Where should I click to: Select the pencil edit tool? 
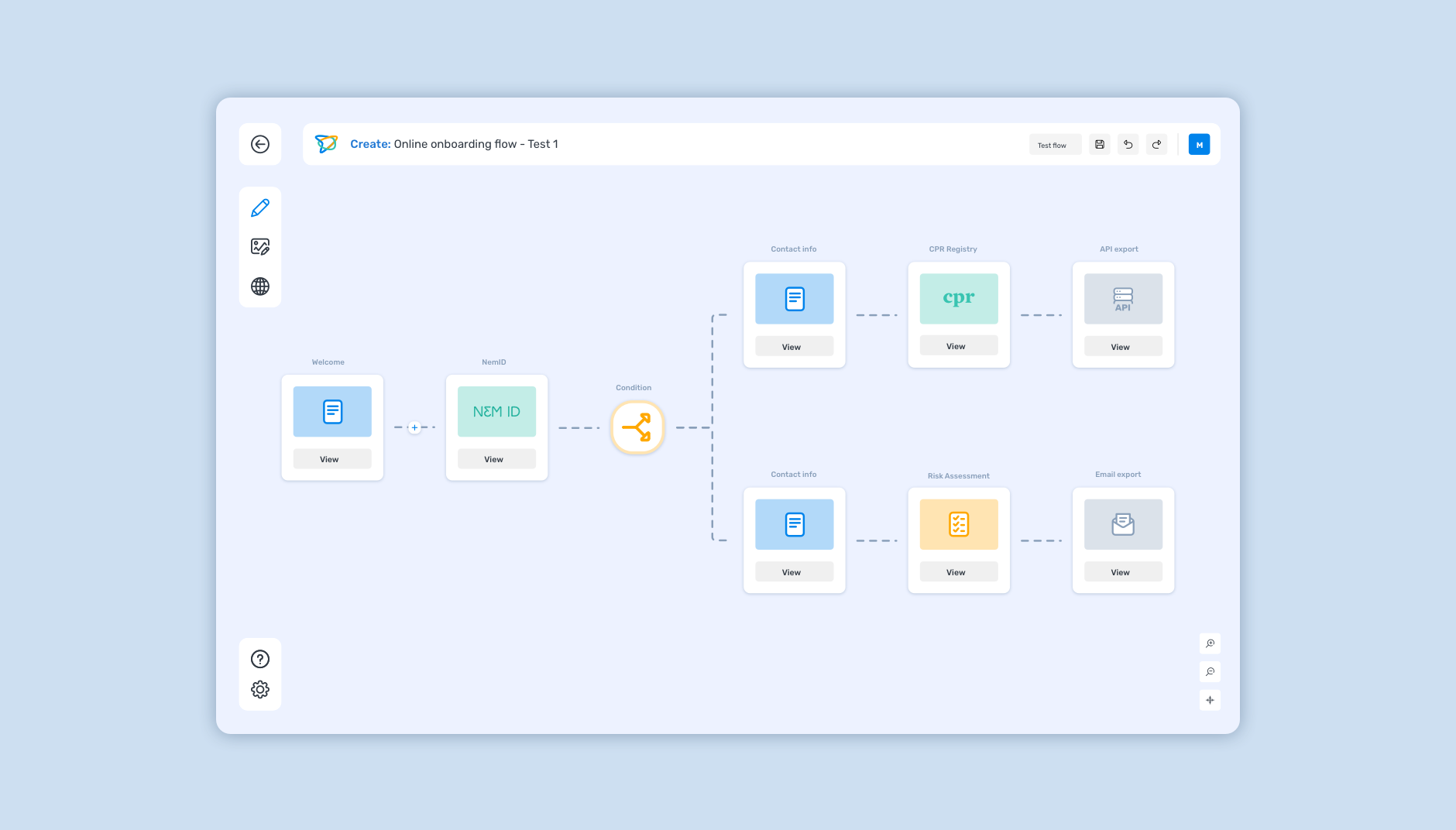(260, 208)
